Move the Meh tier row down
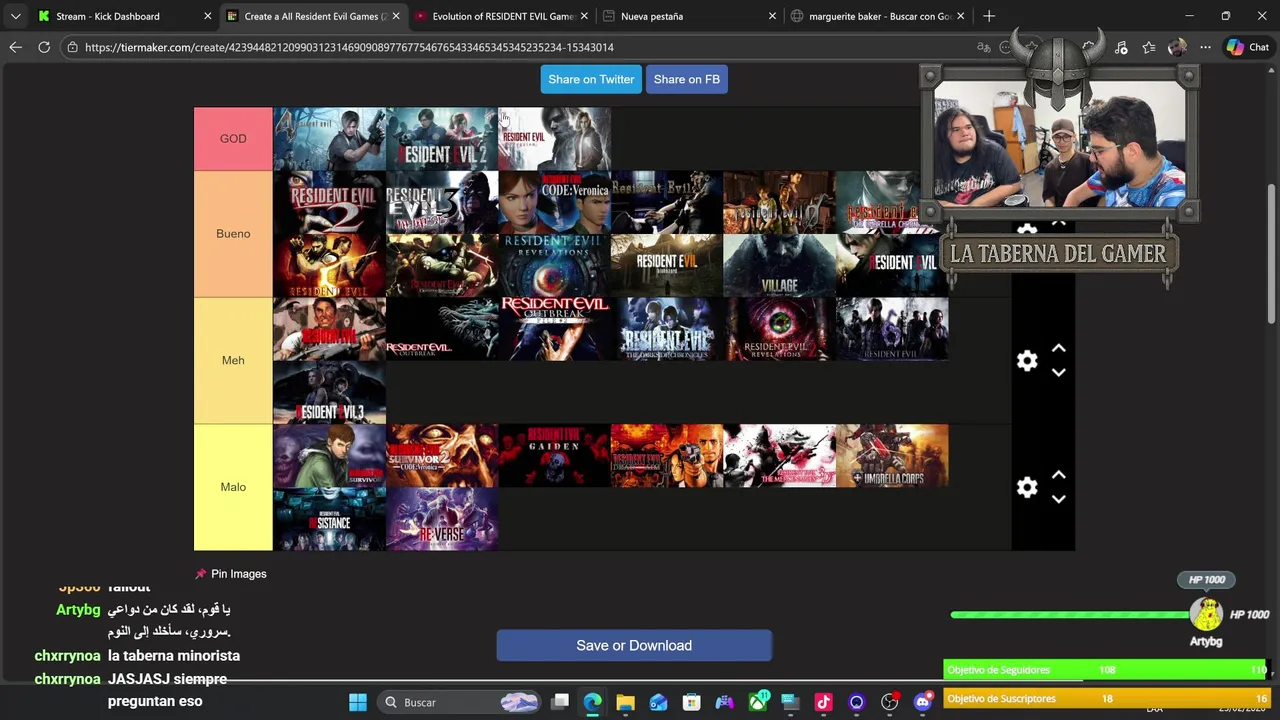This screenshot has height=720, width=1280. (1058, 373)
